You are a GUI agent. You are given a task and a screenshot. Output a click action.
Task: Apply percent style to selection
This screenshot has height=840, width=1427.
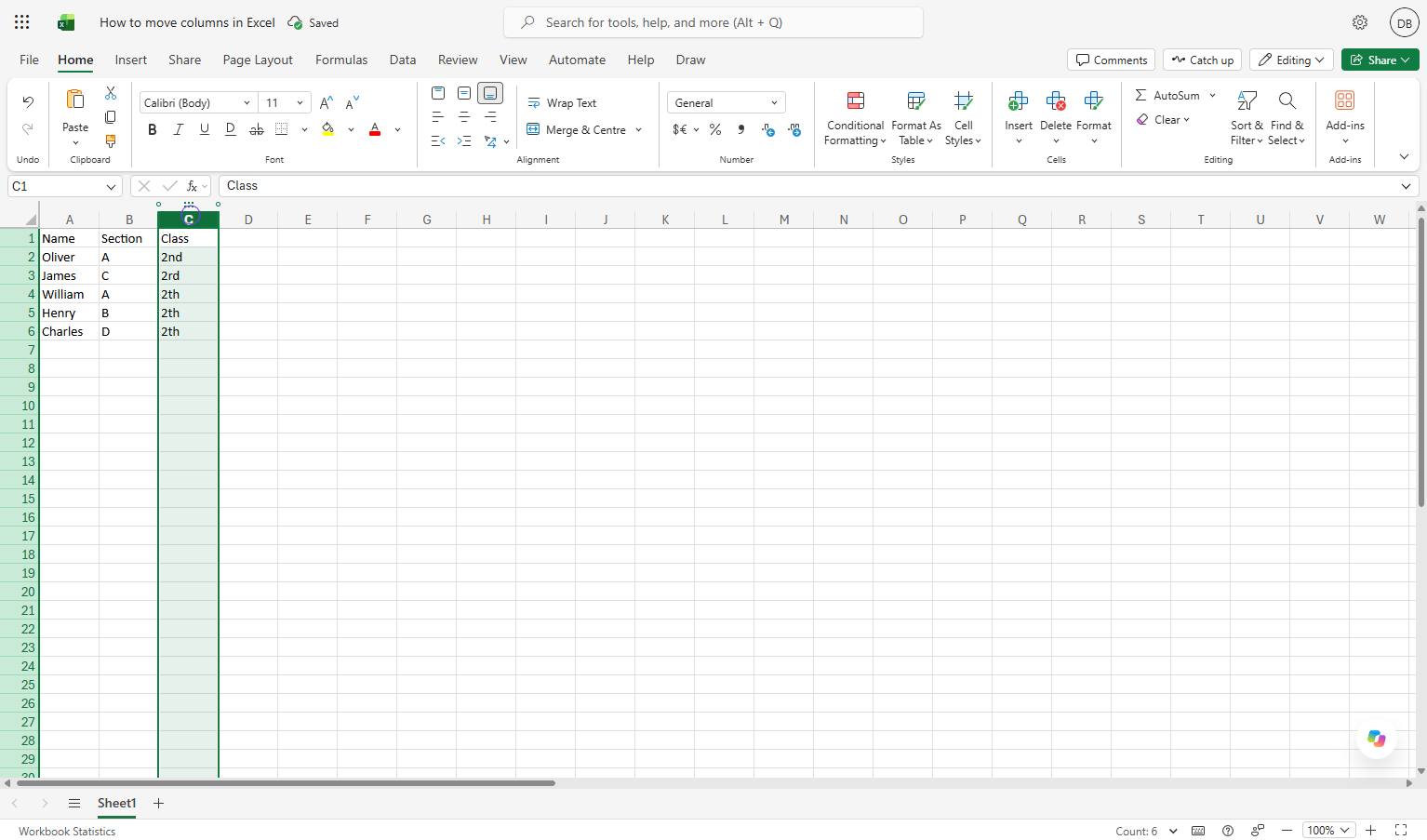coord(715,130)
